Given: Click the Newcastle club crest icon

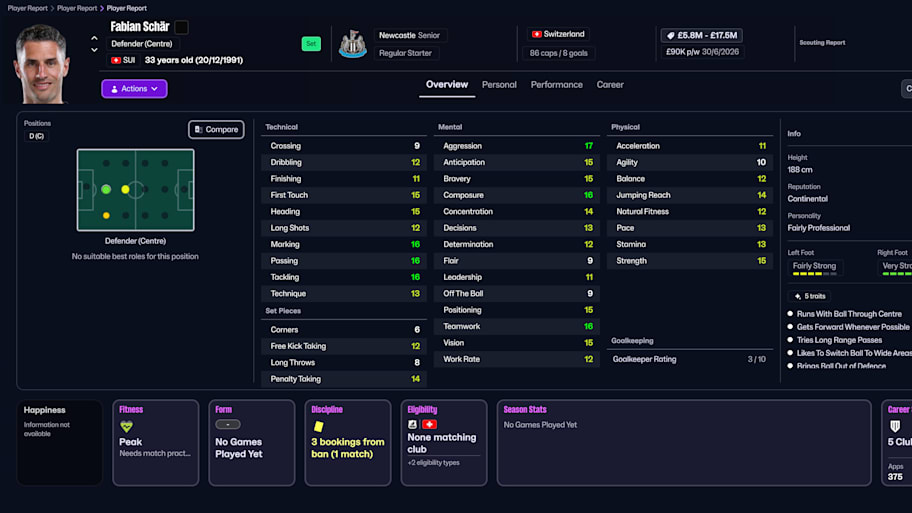Looking at the screenshot, I should coord(352,44).
